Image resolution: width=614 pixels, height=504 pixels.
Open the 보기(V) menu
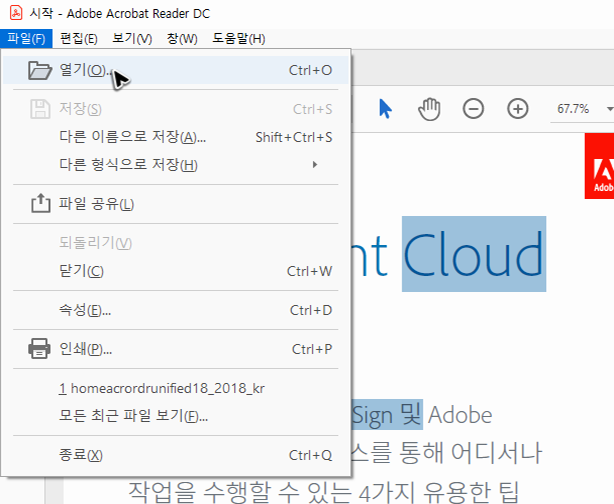132,39
